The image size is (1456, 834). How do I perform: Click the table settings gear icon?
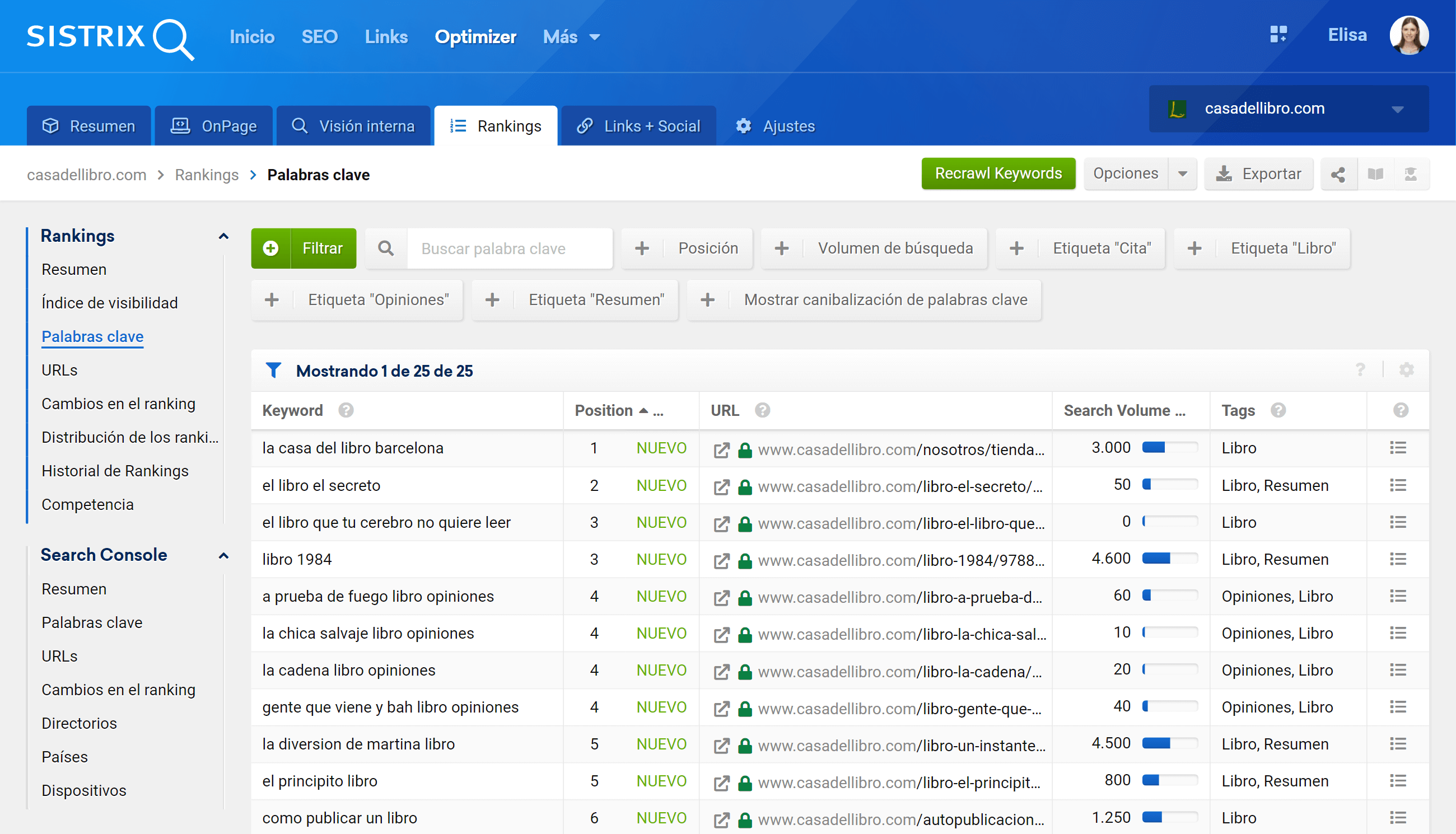[1406, 370]
